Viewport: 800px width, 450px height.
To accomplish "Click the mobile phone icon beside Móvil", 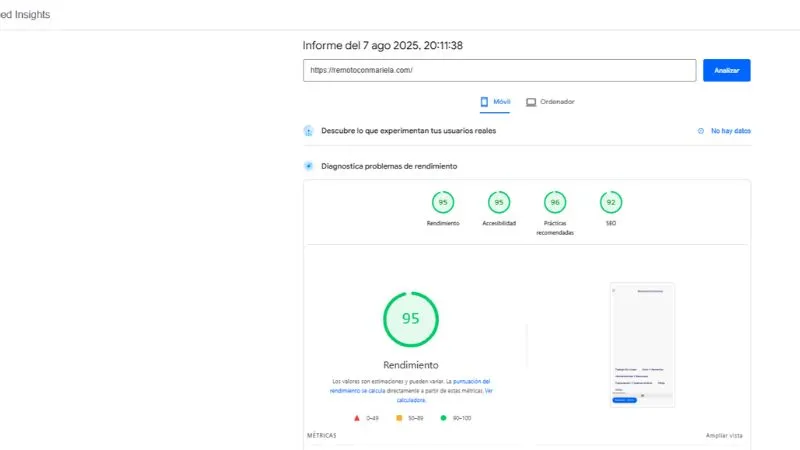I will coord(484,102).
